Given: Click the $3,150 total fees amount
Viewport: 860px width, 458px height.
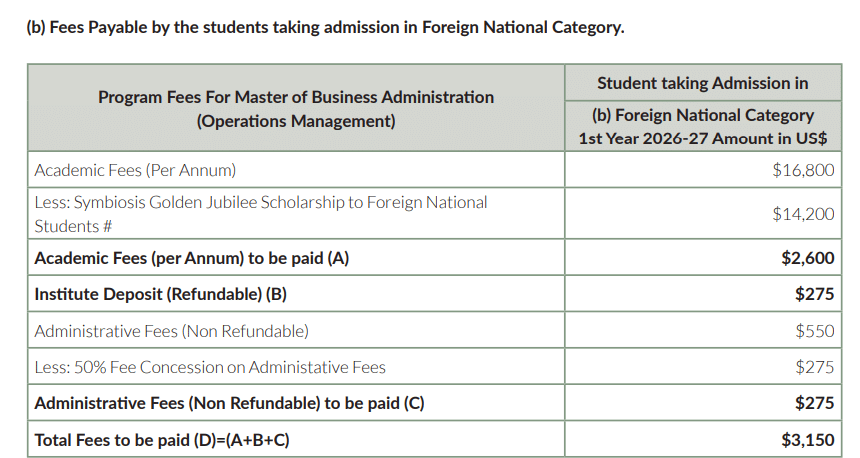Looking at the screenshot, I should click(x=807, y=440).
